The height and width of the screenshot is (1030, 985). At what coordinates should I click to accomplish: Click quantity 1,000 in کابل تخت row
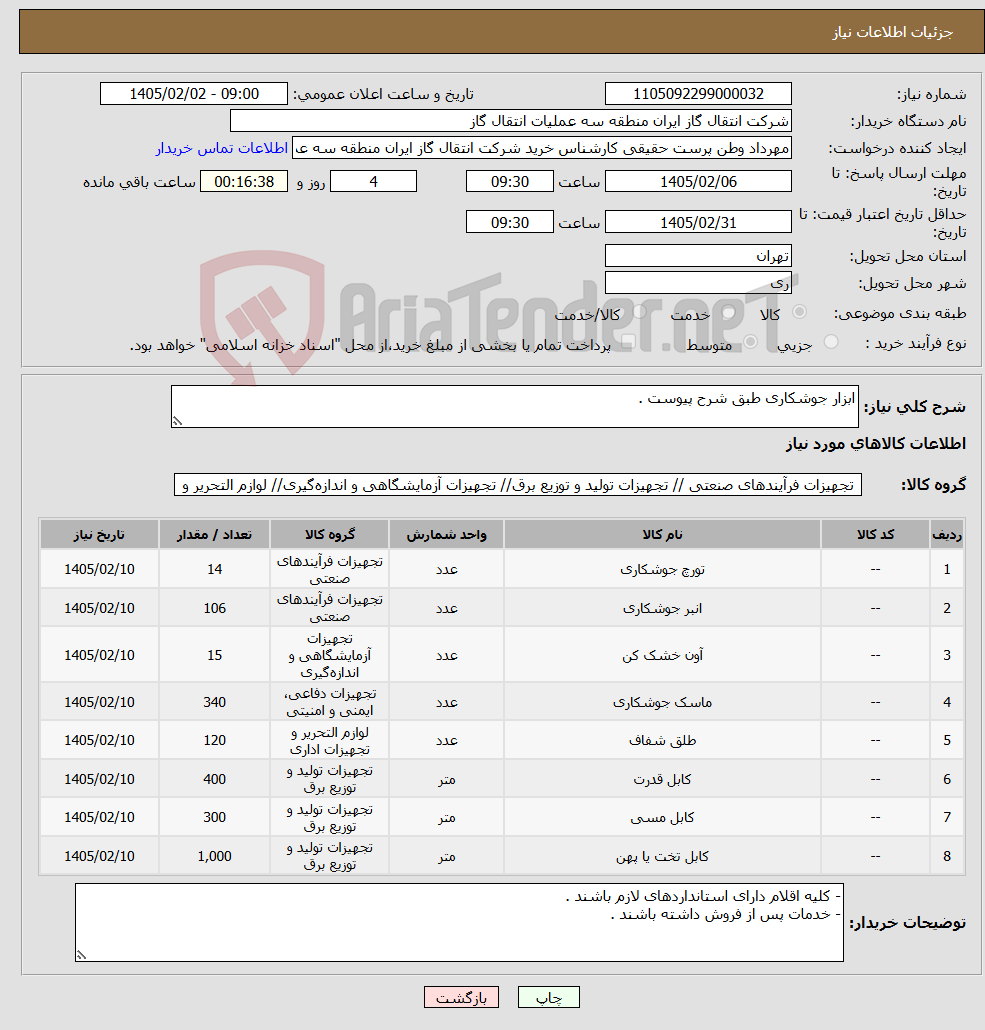pyautogui.click(x=214, y=856)
